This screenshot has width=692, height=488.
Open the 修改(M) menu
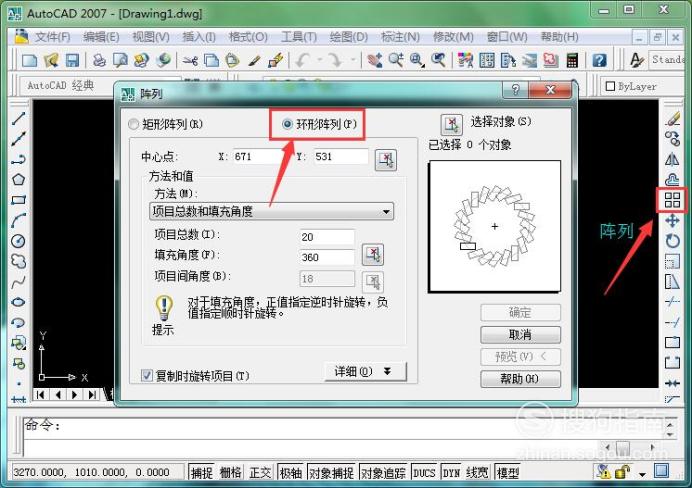pyautogui.click(x=453, y=37)
